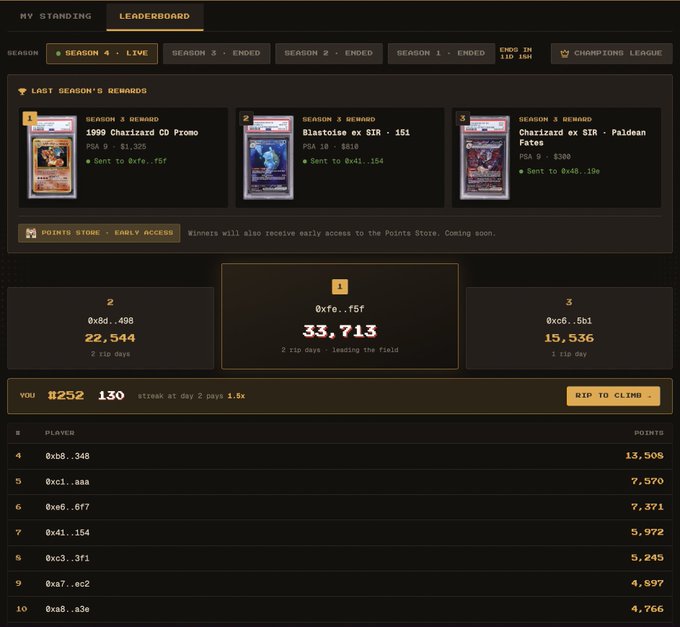Open player 0xa7..ec2 row

coord(340,584)
